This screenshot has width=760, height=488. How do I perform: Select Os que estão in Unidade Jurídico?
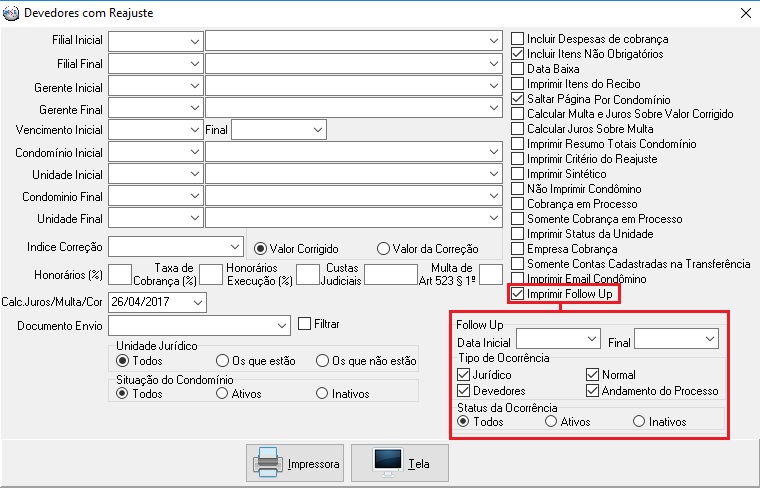point(223,361)
